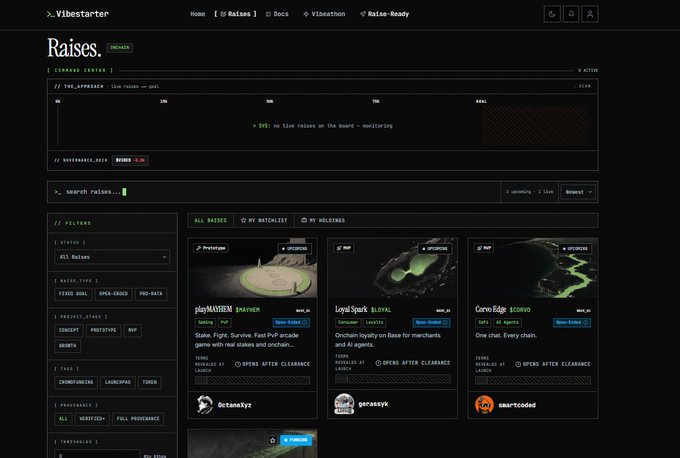Click playMAYHEM raise progress bar

[x=252, y=380]
